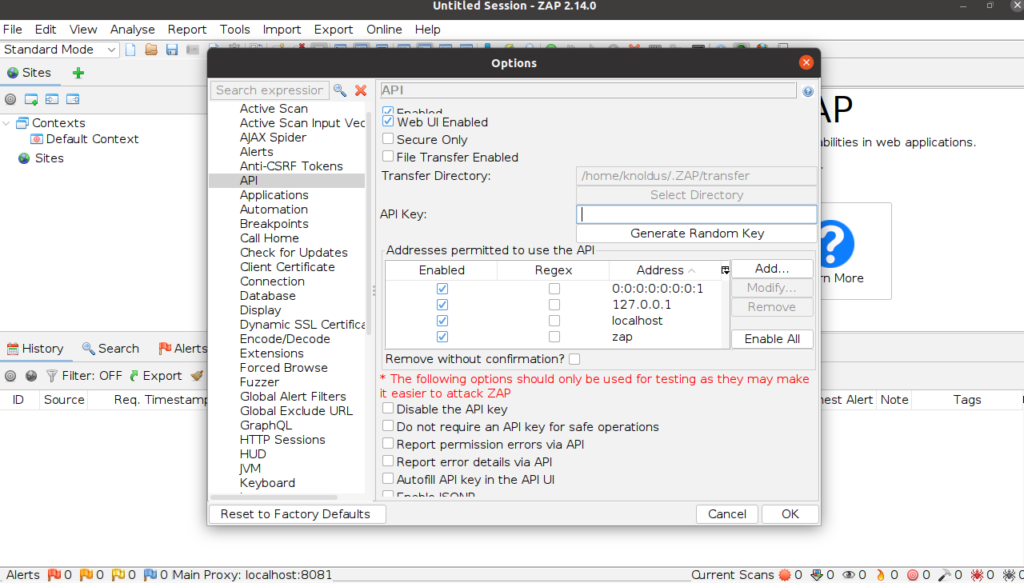
Task: Click the API Key input field
Action: point(697,214)
